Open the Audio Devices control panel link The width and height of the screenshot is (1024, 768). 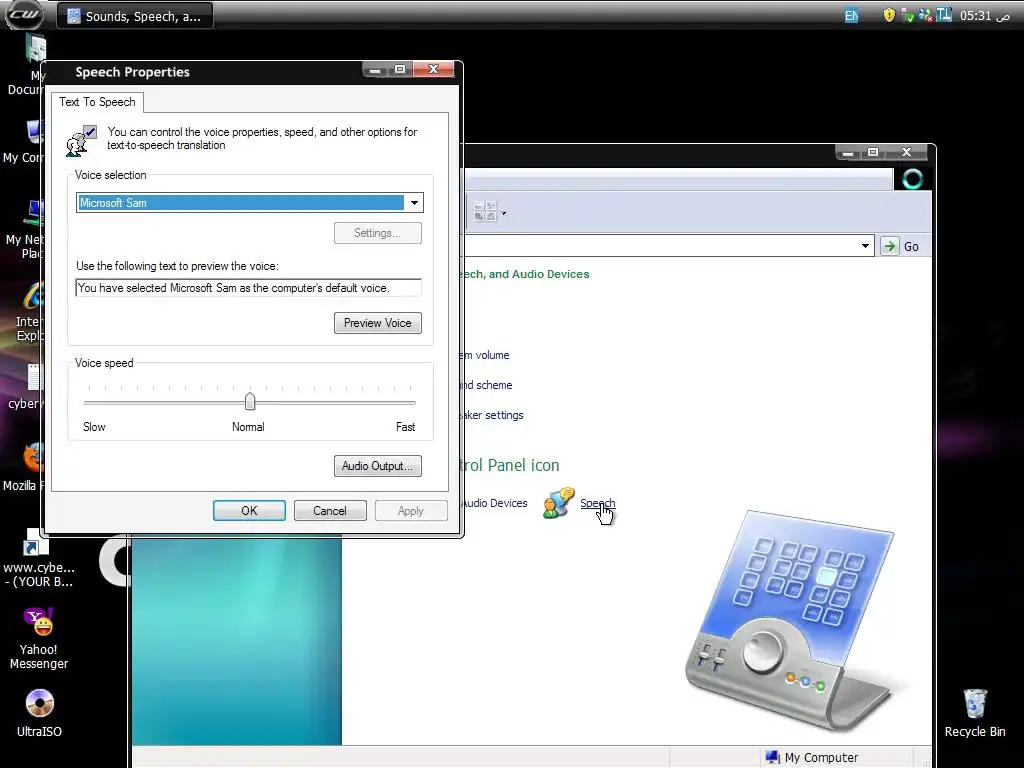point(496,504)
